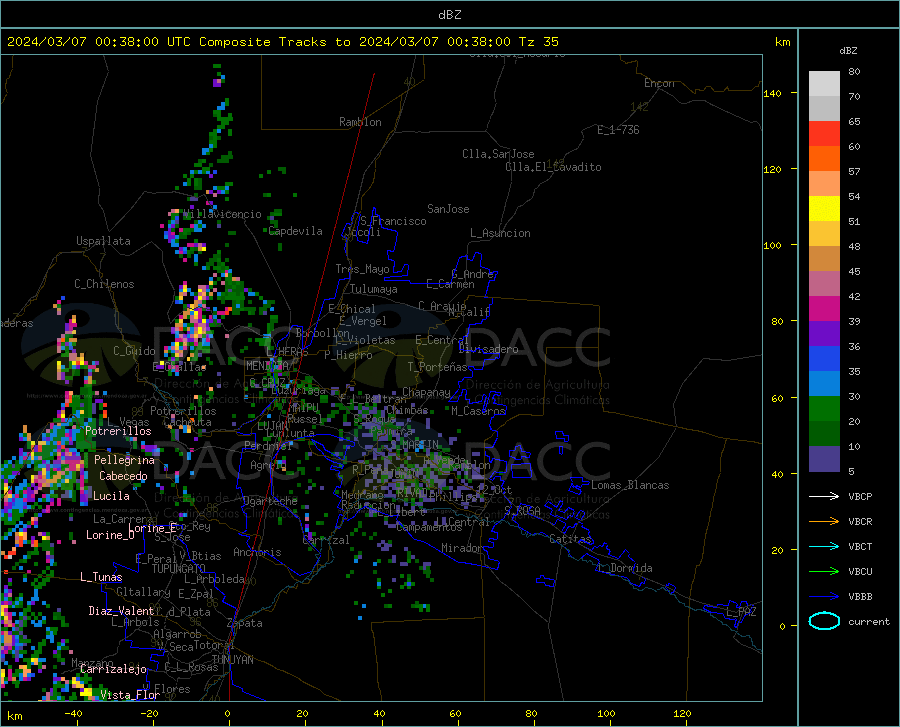Click the Lomas_Blancas map label
This screenshot has height=727, width=900.
point(630,485)
